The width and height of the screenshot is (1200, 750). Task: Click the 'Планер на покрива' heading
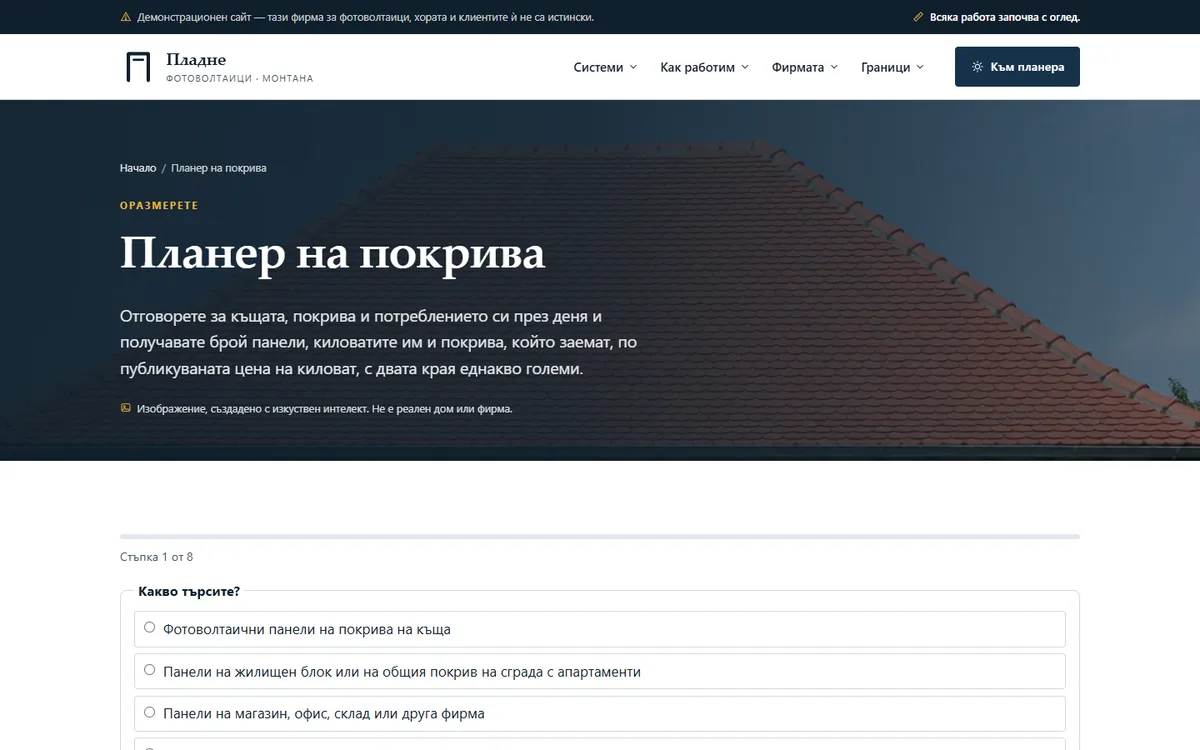coord(333,253)
